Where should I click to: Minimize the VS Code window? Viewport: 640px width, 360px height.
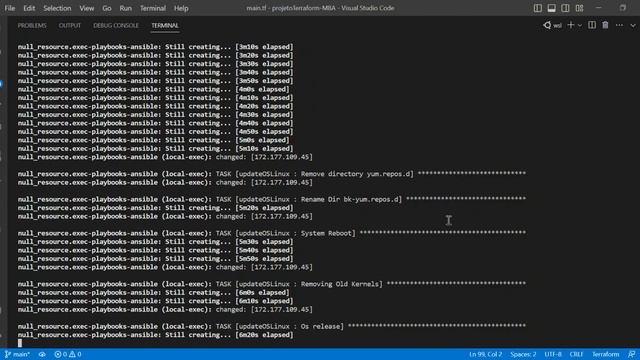click(x=599, y=8)
